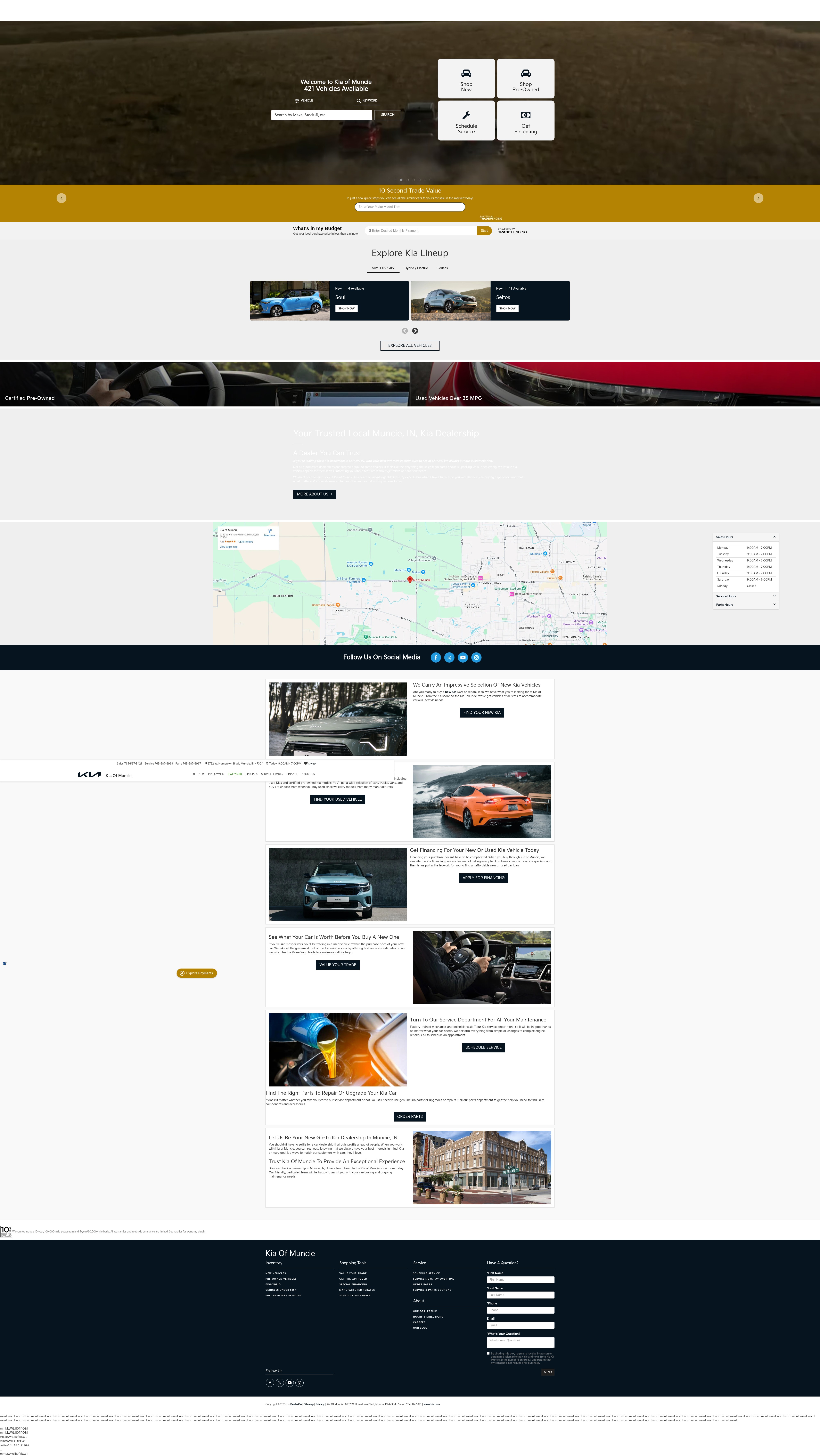Viewport: 820px width, 1456px height.
Task: Click the Kia logo in header
Action: pos(89,774)
